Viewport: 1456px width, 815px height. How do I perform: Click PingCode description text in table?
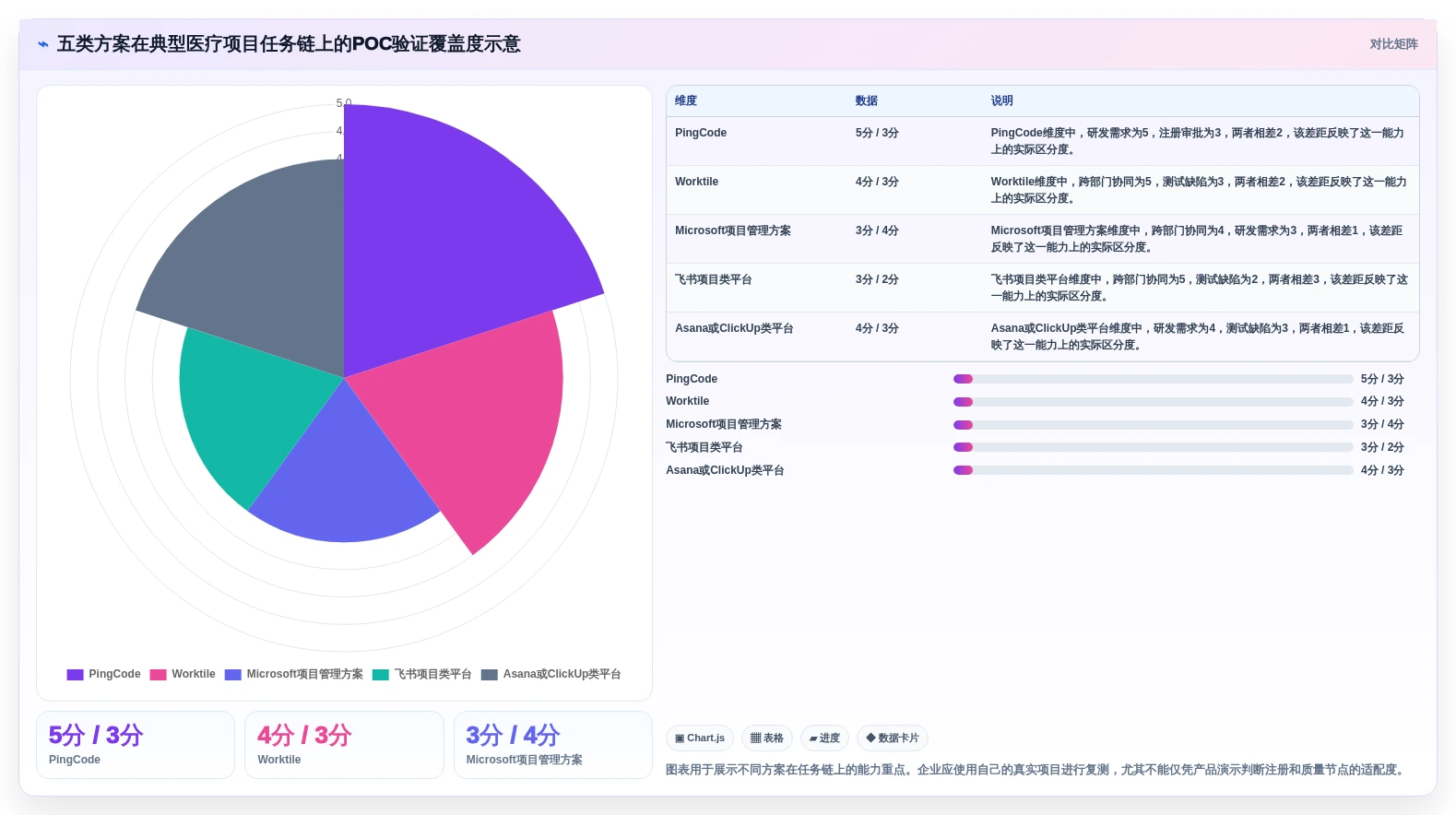[1198, 141]
